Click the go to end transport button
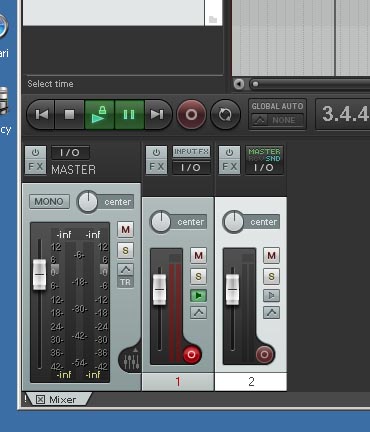Screen dimensions: 370x432 [x=157, y=115]
